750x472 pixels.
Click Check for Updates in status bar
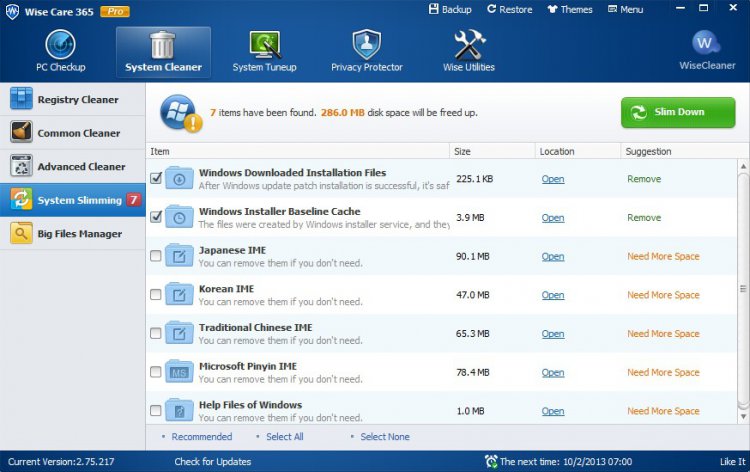(212, 461)
